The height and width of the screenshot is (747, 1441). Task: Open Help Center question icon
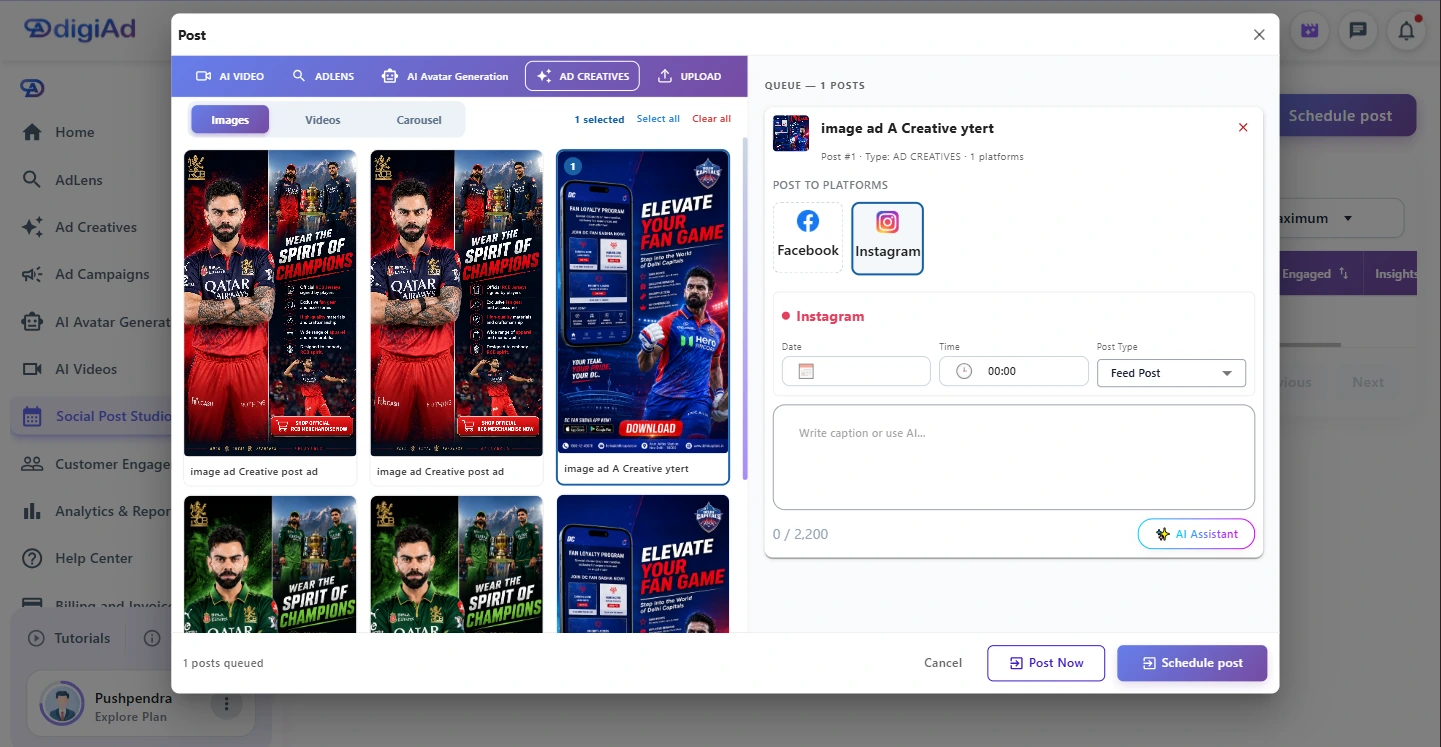[x=32, y=558]
